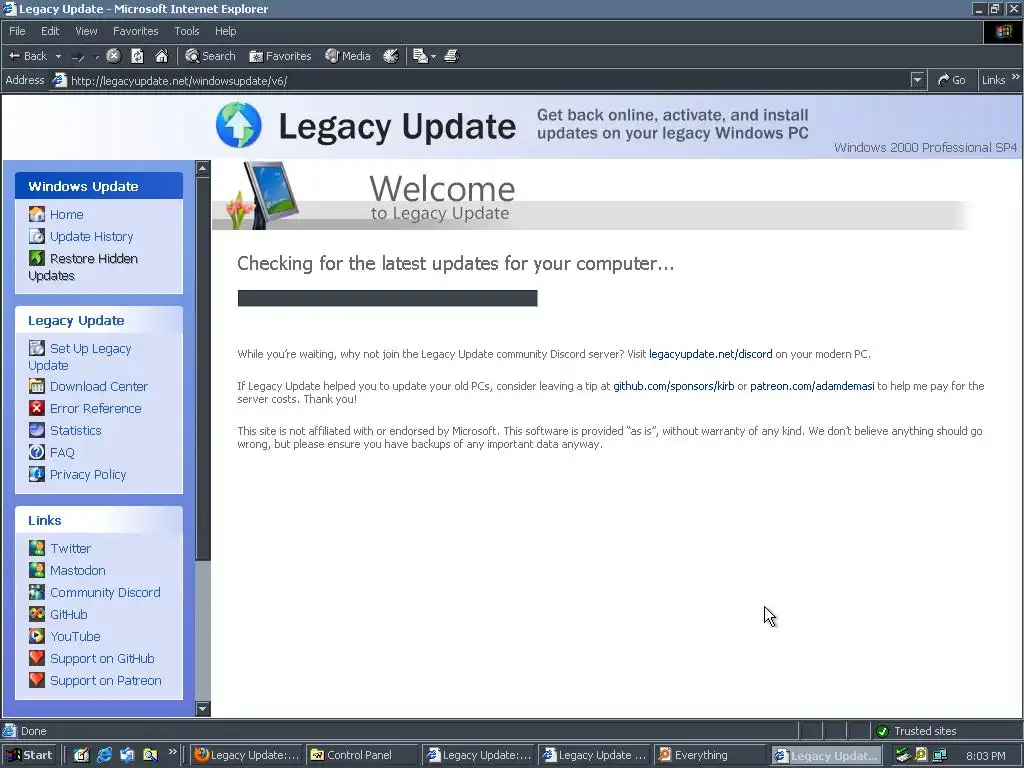
Task: Expand the Links toolbar chevron
Action: click(x=1016, y=77)
